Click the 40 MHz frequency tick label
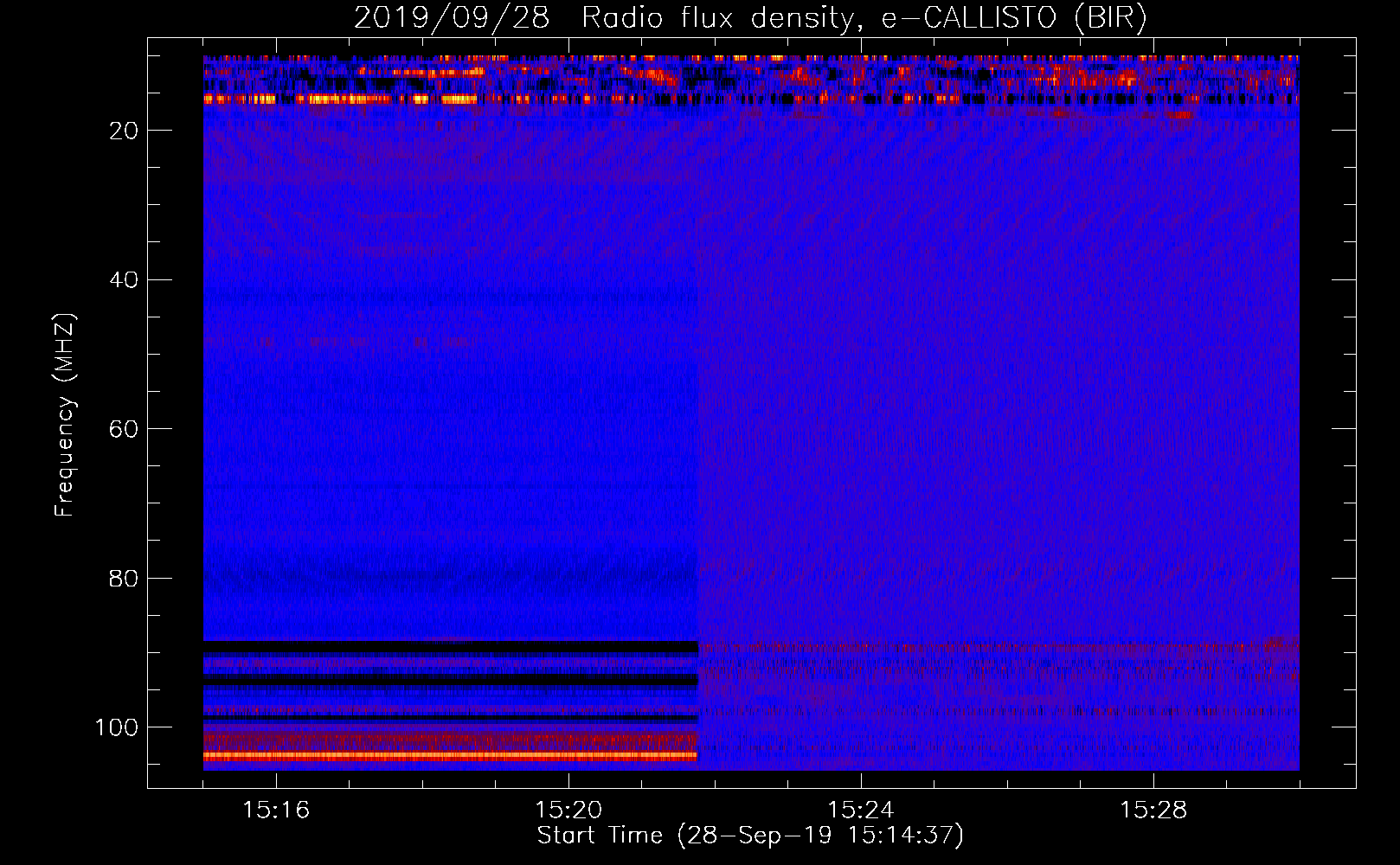Image resolution: width=1400 pixels, height=865 pixels. 124,280
